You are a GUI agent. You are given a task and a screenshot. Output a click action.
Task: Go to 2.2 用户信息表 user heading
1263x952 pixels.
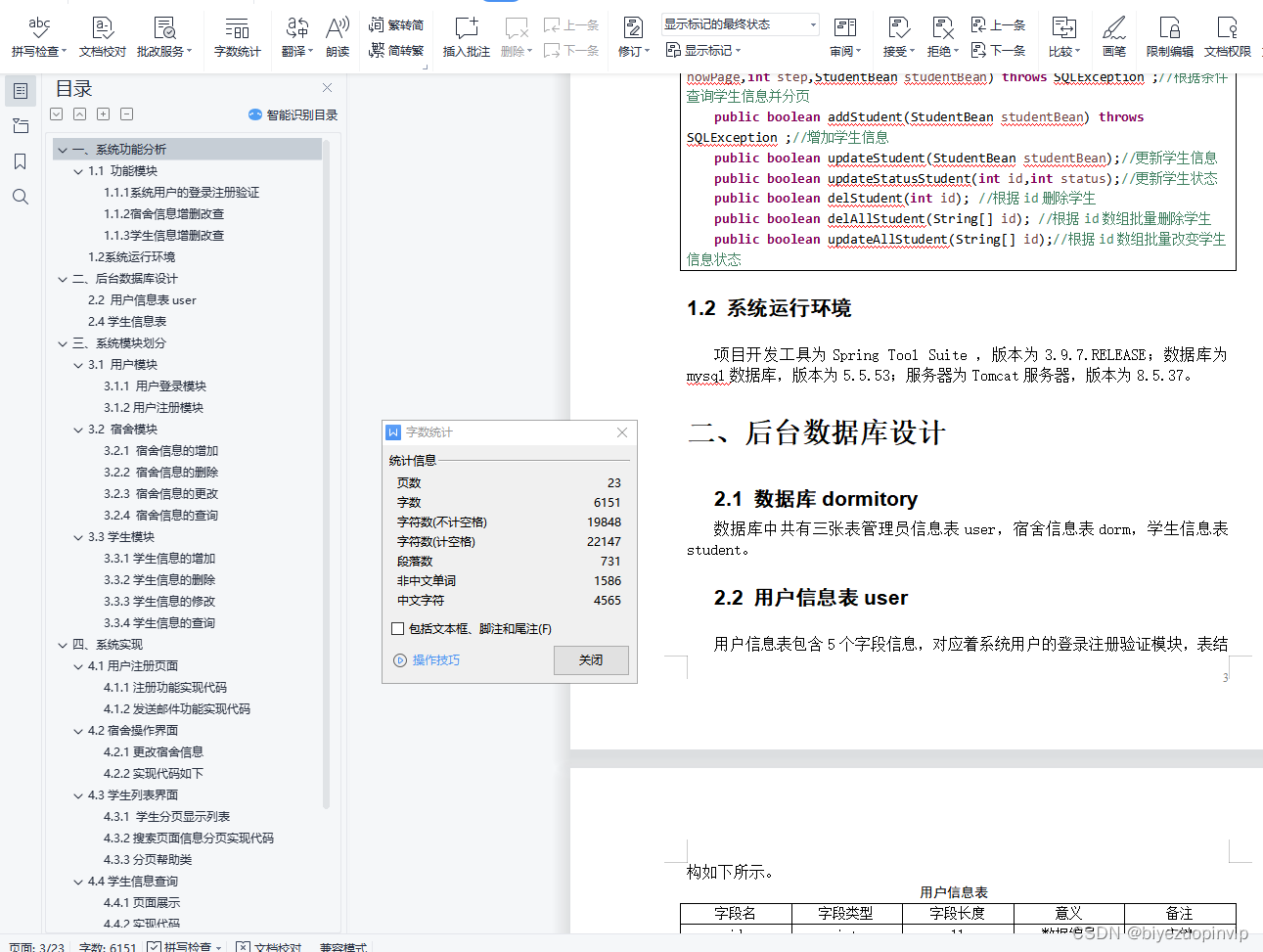click(x=142, y=300)
